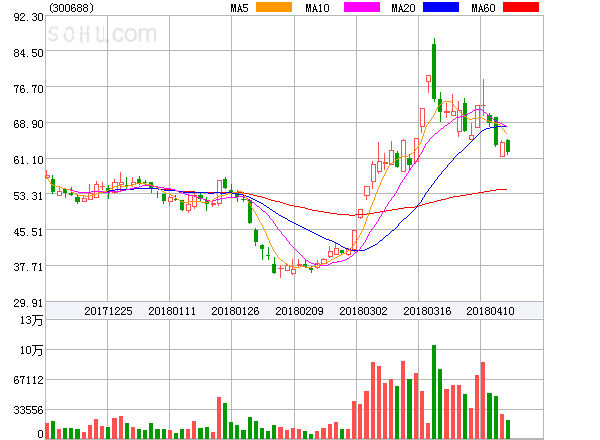The image size is (600, 440).
Task: Click the last green candlestick on the chart
Action: pyautogui.click(x=508, y=147)
